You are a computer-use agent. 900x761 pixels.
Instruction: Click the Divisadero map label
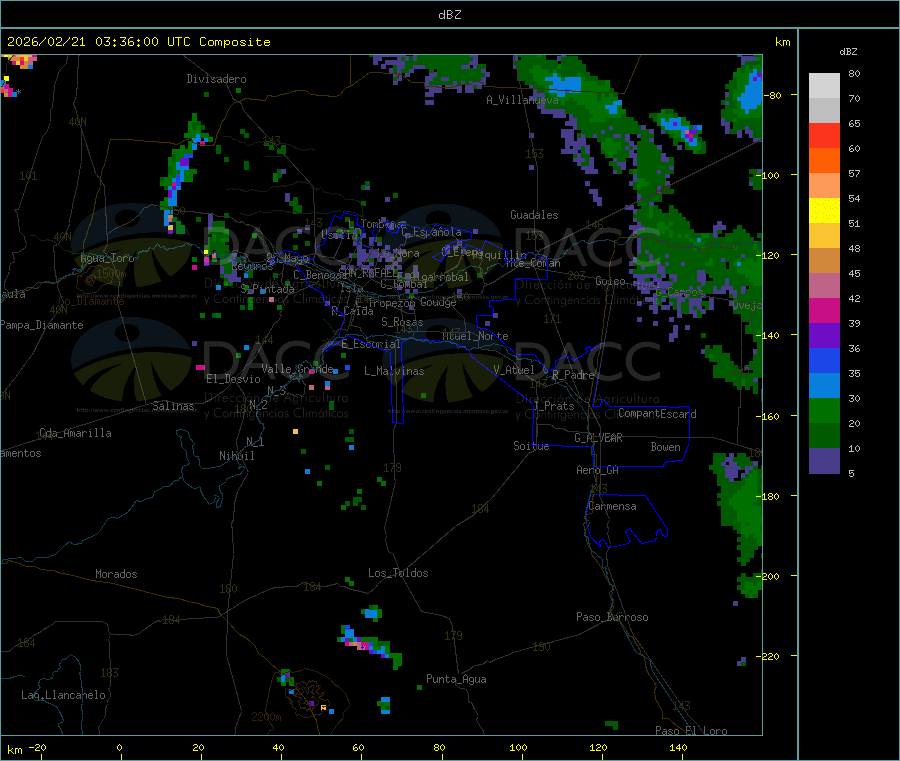pos(216,79)
